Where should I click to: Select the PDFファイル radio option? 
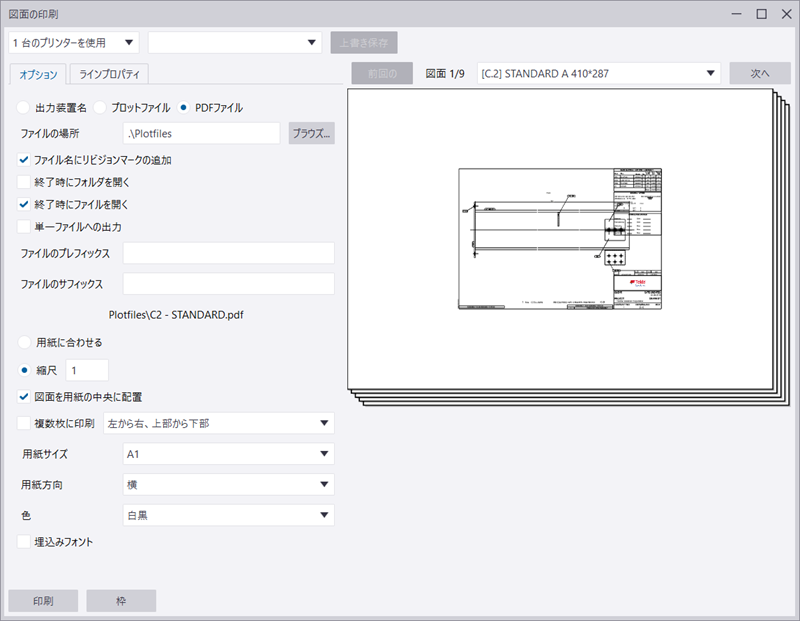point(183,108)
